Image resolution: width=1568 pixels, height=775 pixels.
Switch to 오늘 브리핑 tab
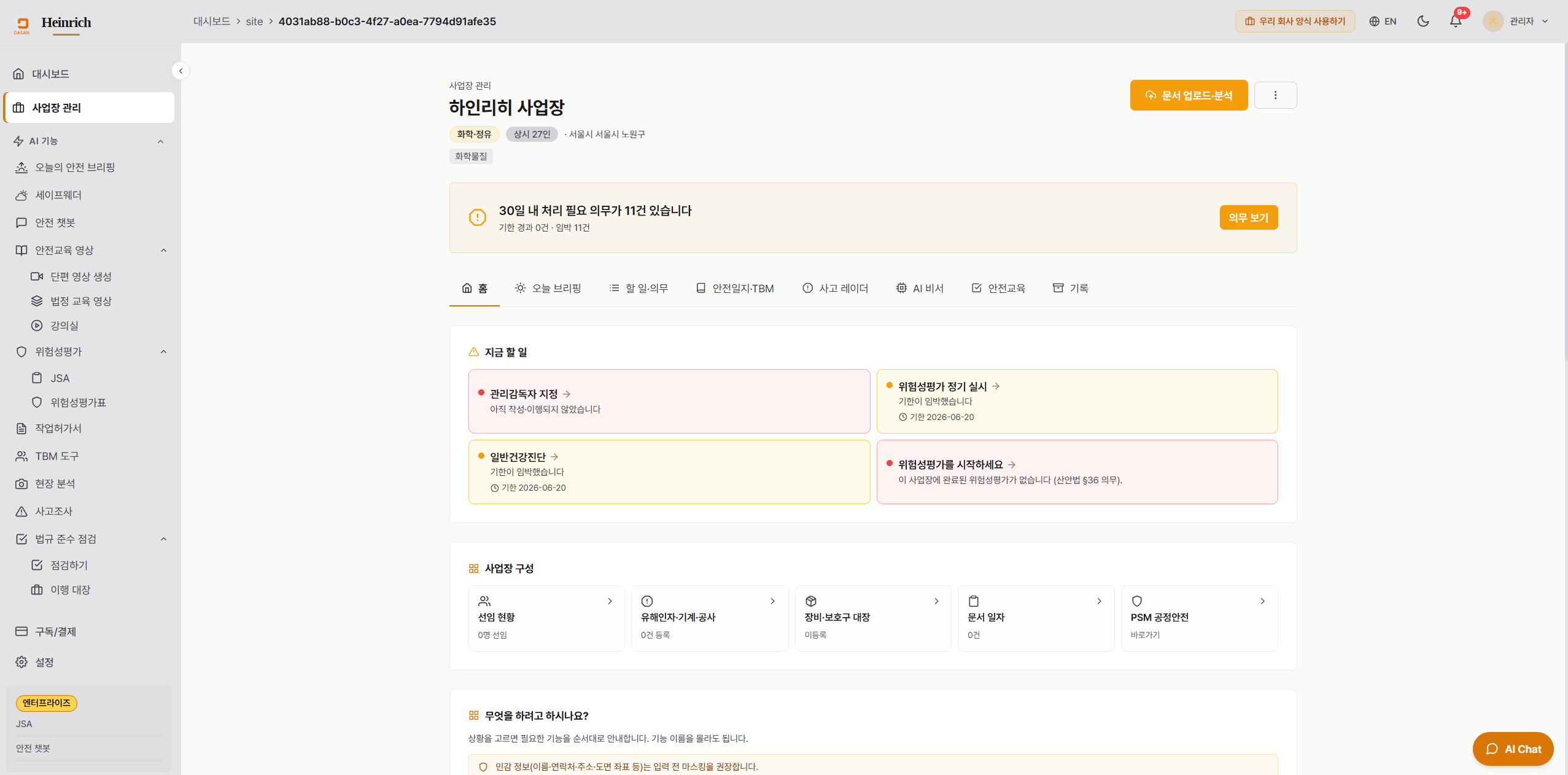point(548,288)
